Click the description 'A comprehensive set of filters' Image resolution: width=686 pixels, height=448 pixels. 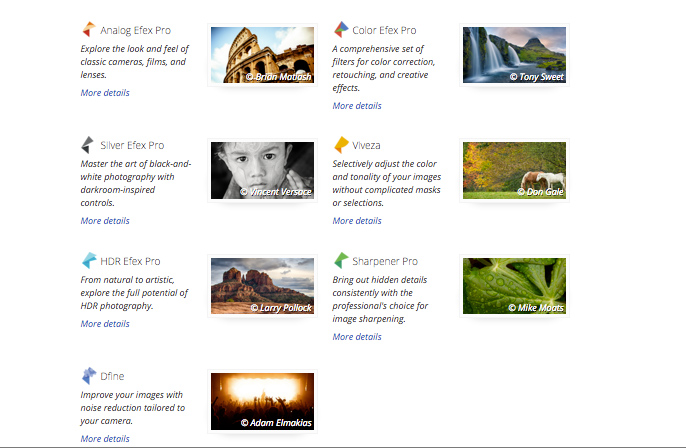[x=384, y=68]
